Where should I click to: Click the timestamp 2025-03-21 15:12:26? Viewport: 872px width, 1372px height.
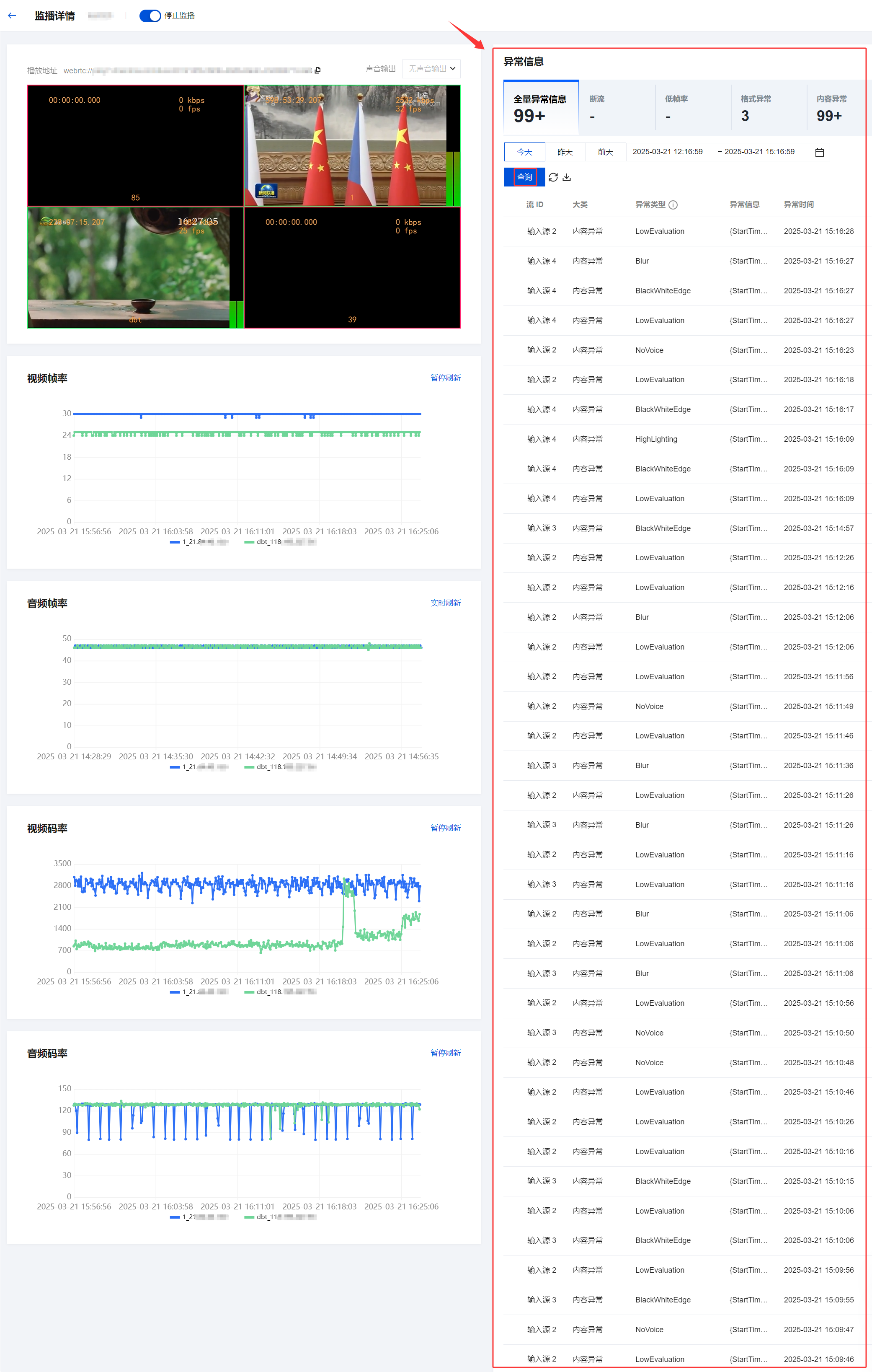tap(818, 558)
